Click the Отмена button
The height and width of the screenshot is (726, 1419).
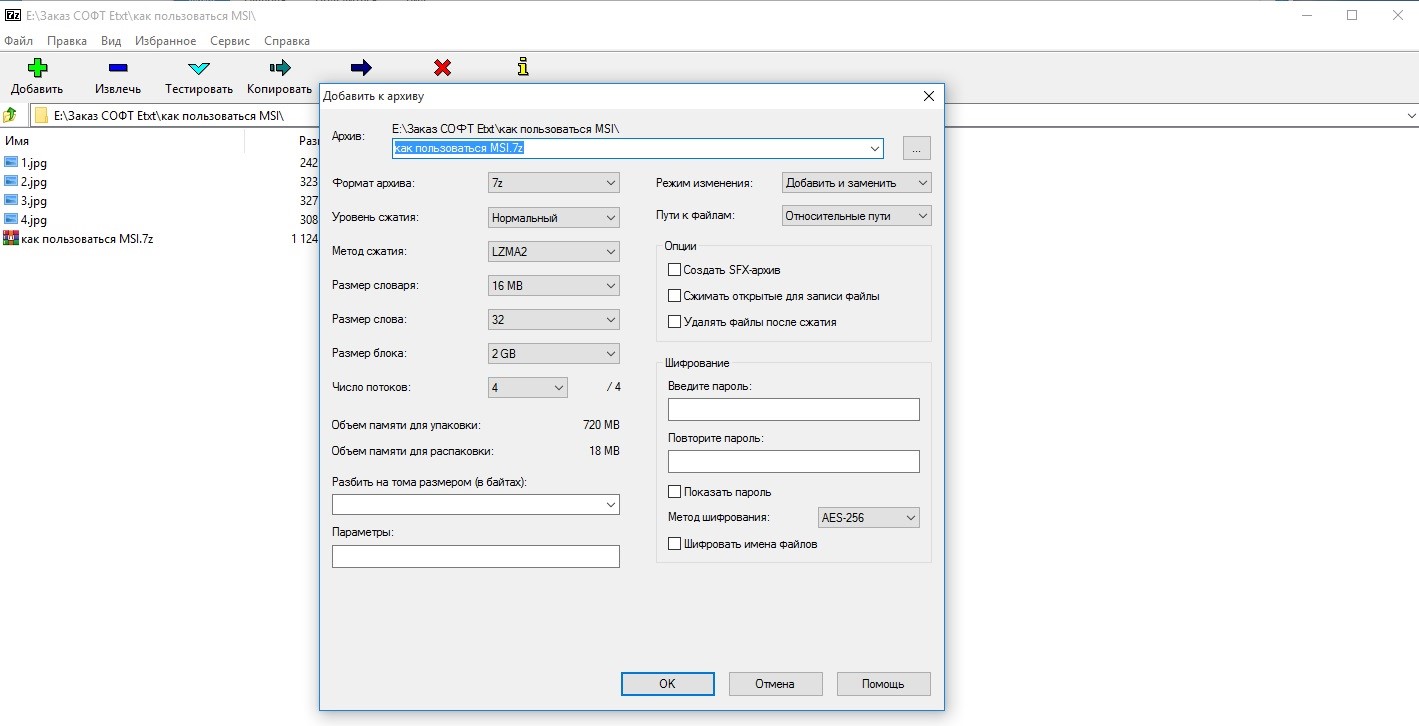pyautogui.click(x=775, y=684)
